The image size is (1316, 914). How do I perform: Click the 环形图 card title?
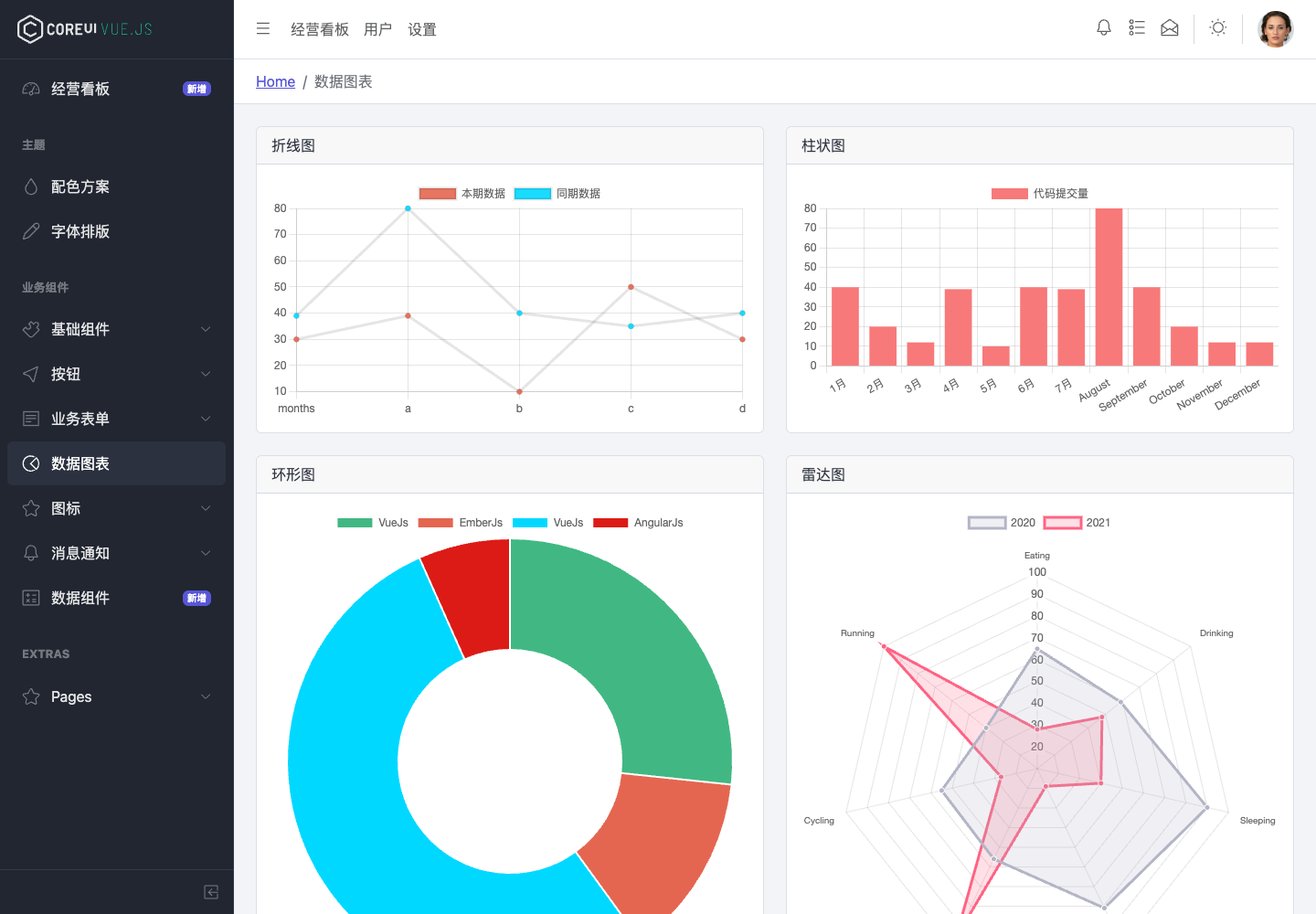pyautogui.click(x=293, y=474)
